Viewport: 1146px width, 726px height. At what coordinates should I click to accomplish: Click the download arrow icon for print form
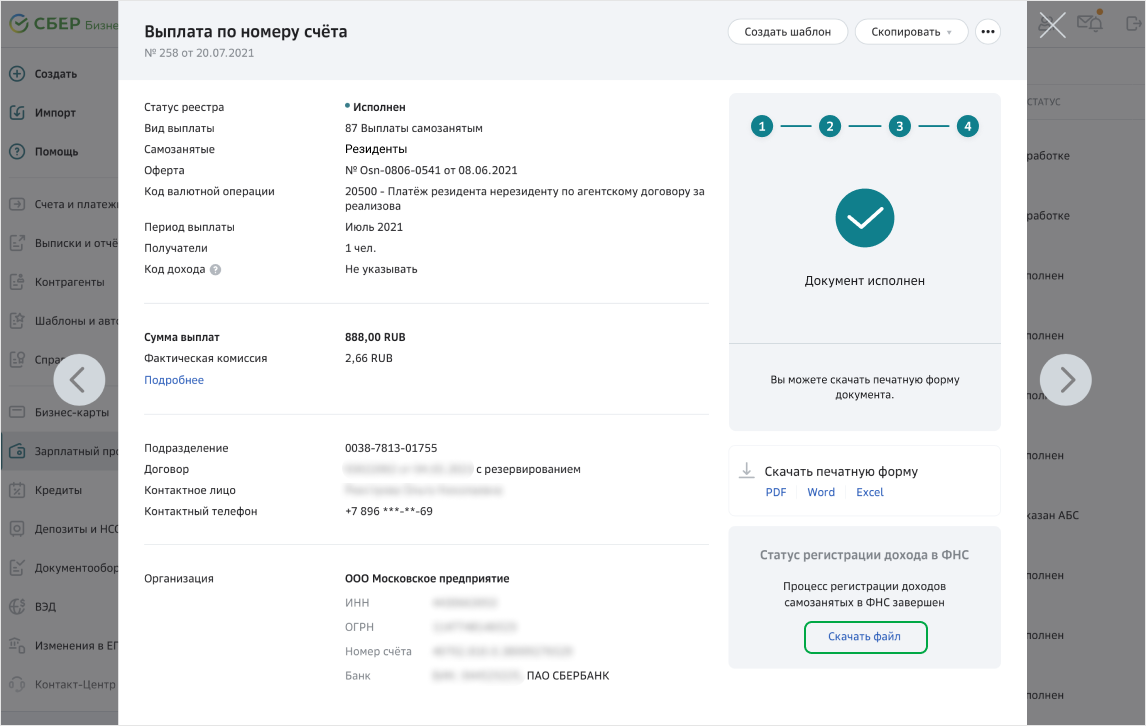click(x=746, y=471)
